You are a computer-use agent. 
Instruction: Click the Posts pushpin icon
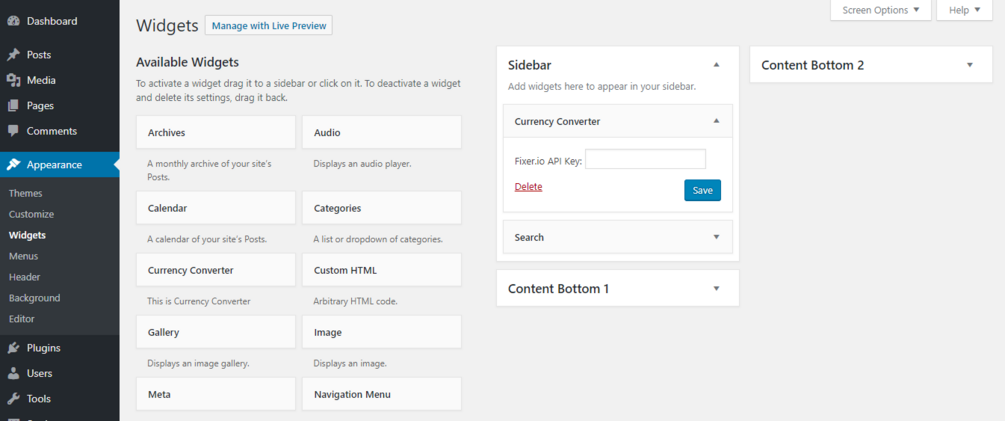13,55
